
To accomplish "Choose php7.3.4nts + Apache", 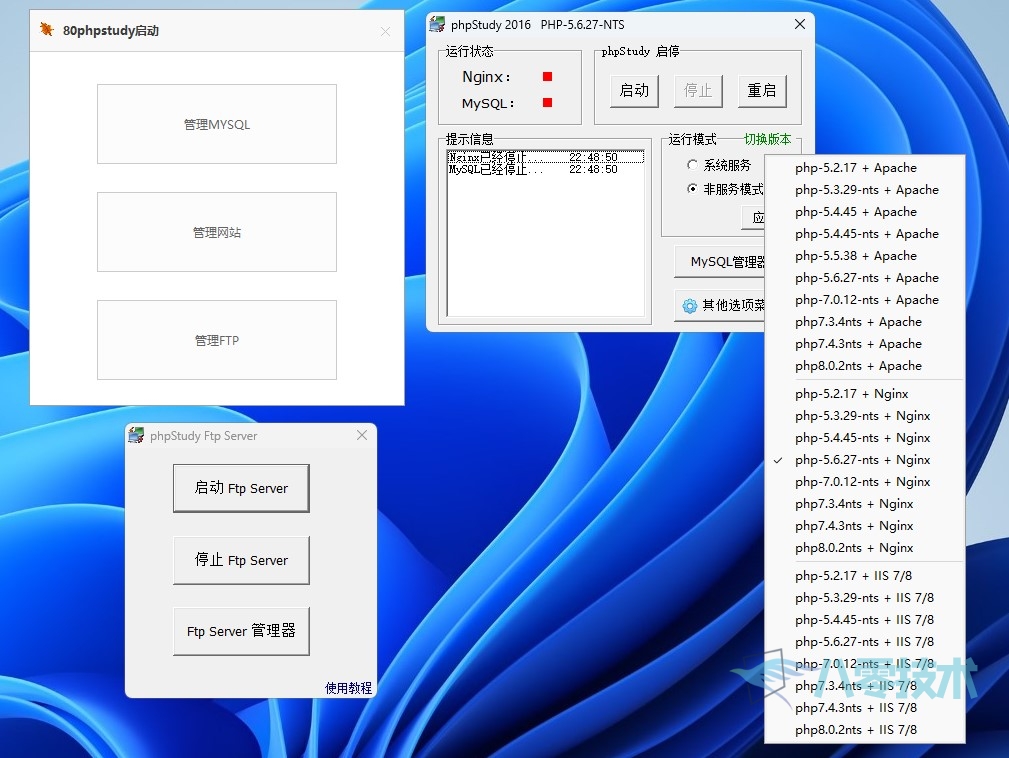I will (x=865, y=322).
